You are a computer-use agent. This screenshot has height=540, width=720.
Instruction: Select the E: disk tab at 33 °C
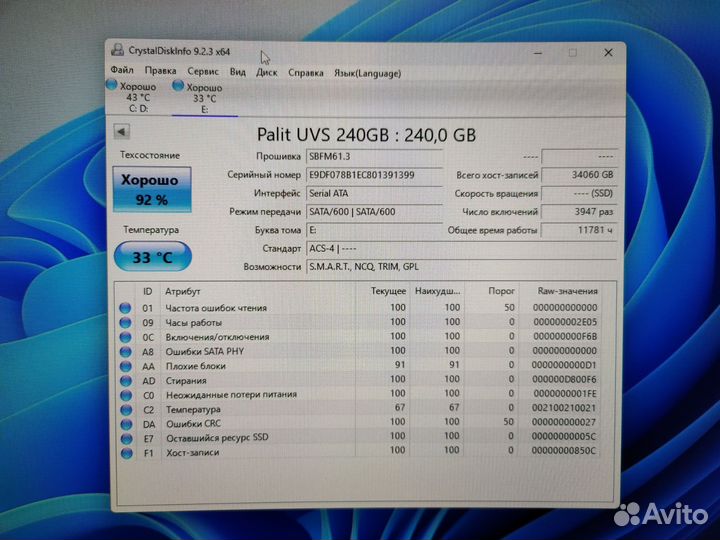[205, 98]
